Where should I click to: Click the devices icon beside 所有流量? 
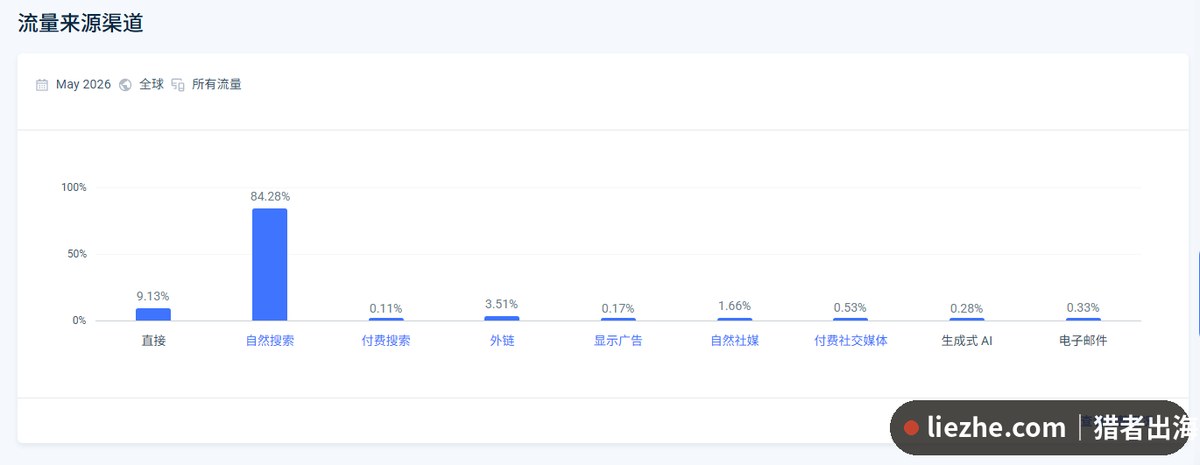coord(178,85)
